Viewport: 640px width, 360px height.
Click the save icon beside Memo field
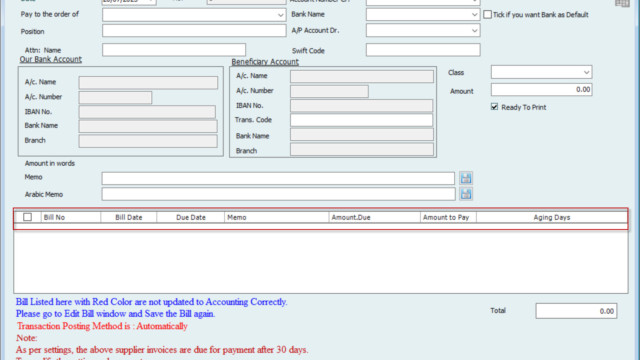click(466, 178)
